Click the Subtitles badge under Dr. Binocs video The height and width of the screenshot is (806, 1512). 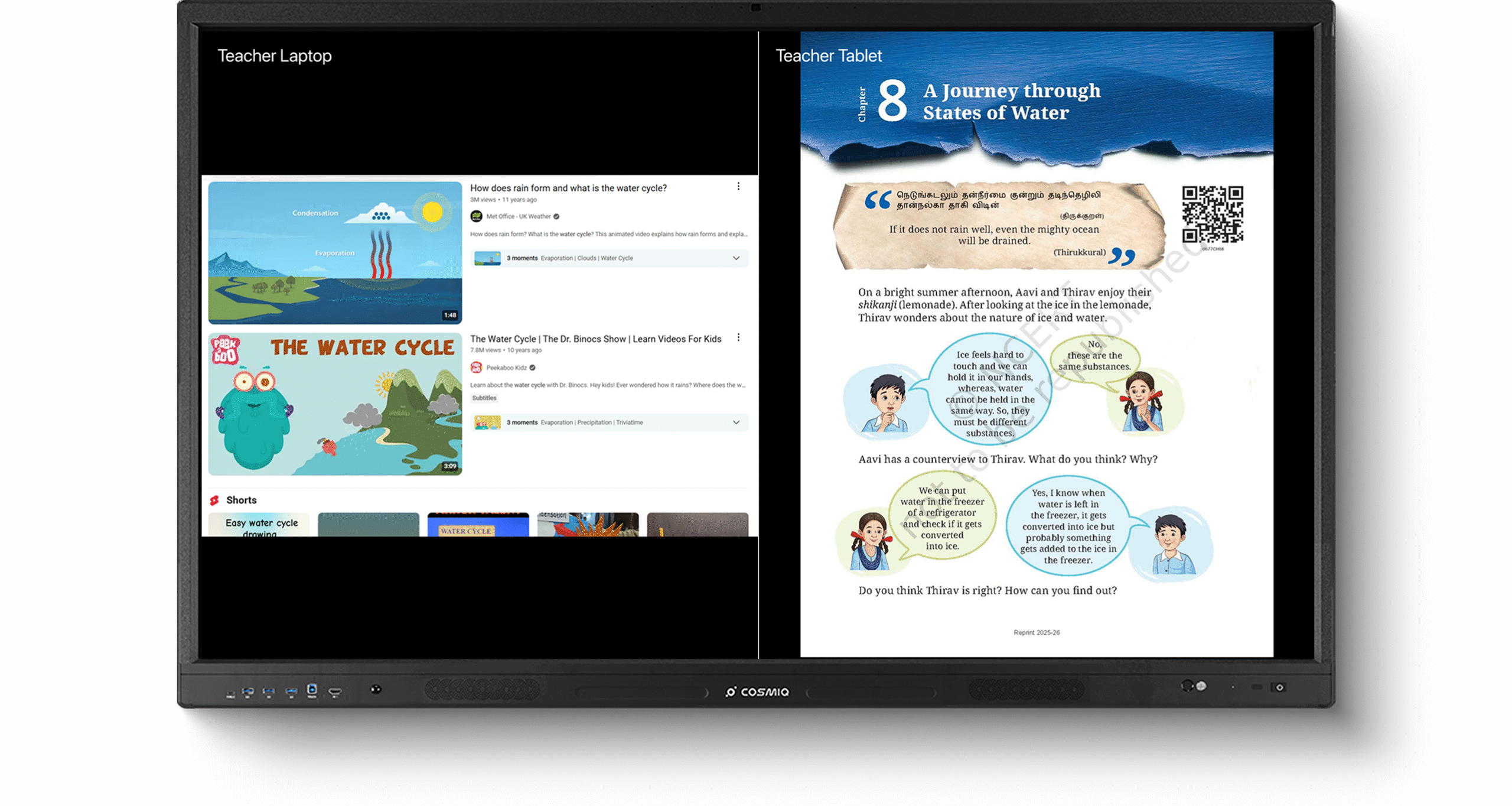click(x=484, y=398)
